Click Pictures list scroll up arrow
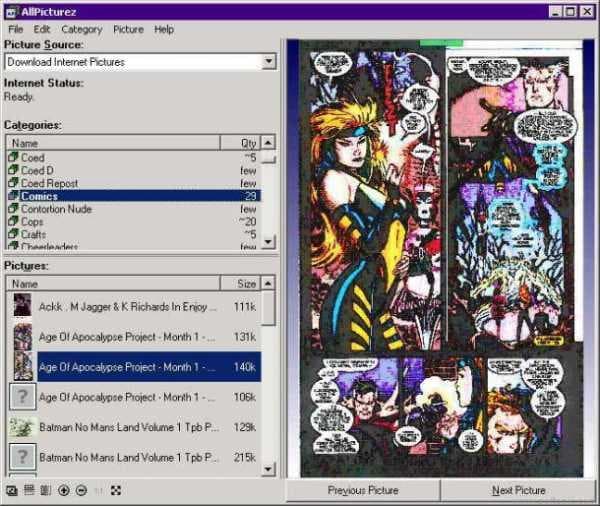600x506 pixels. click(x=268, y=283)
